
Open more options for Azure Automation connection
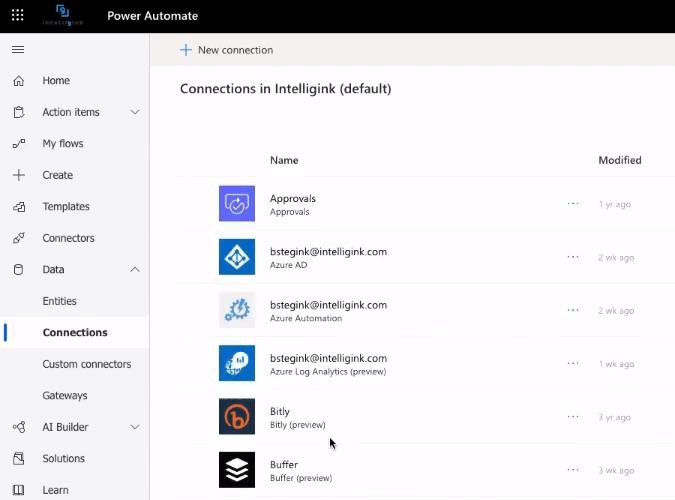(573, 310)
